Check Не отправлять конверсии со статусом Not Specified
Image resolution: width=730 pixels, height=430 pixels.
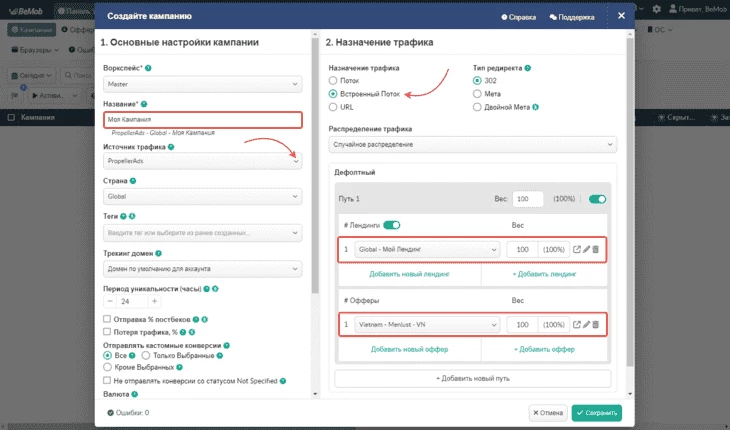coord(107,381)
